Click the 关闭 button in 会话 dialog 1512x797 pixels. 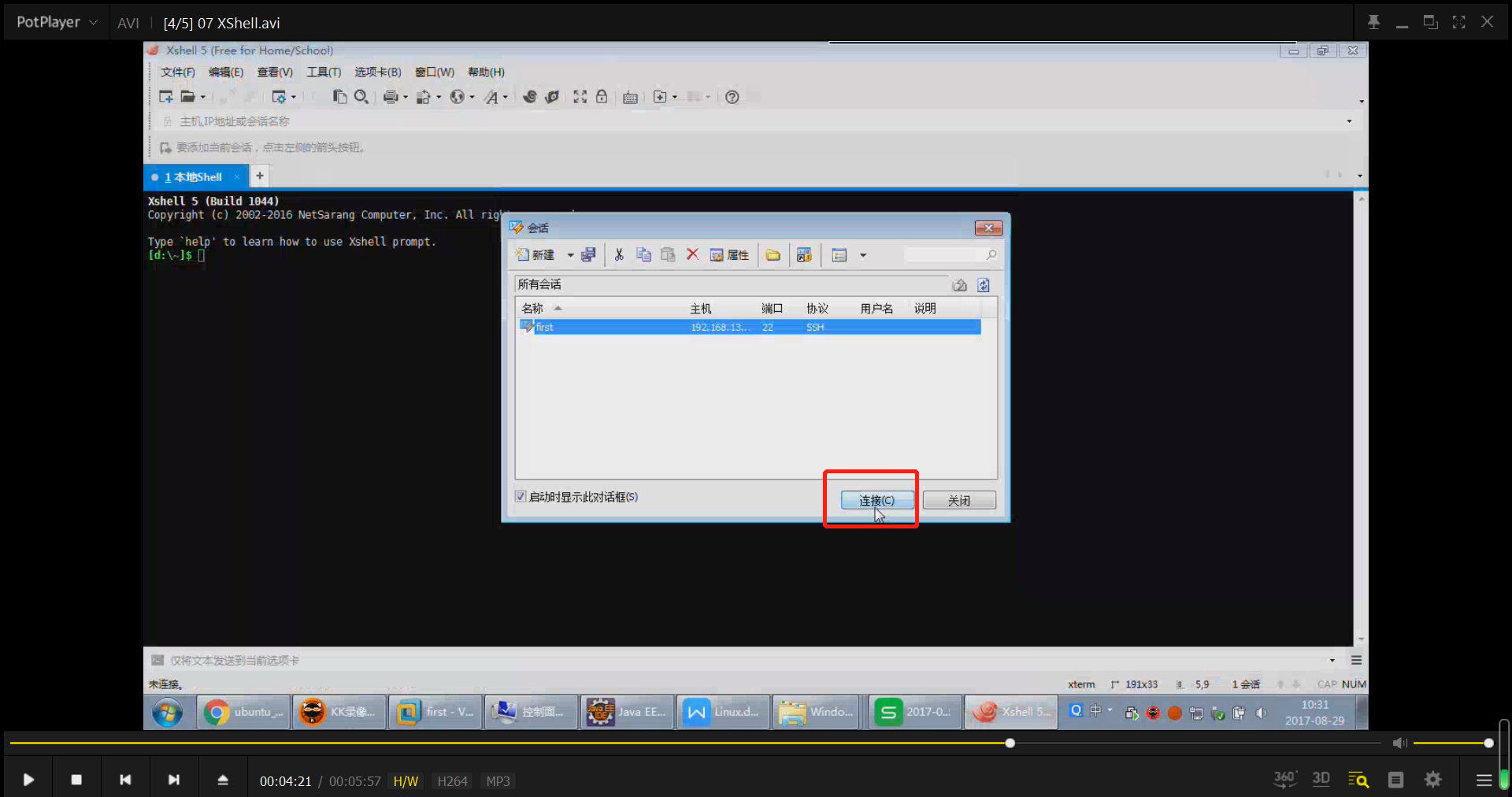pyautogui.click(x=959, y=500)
